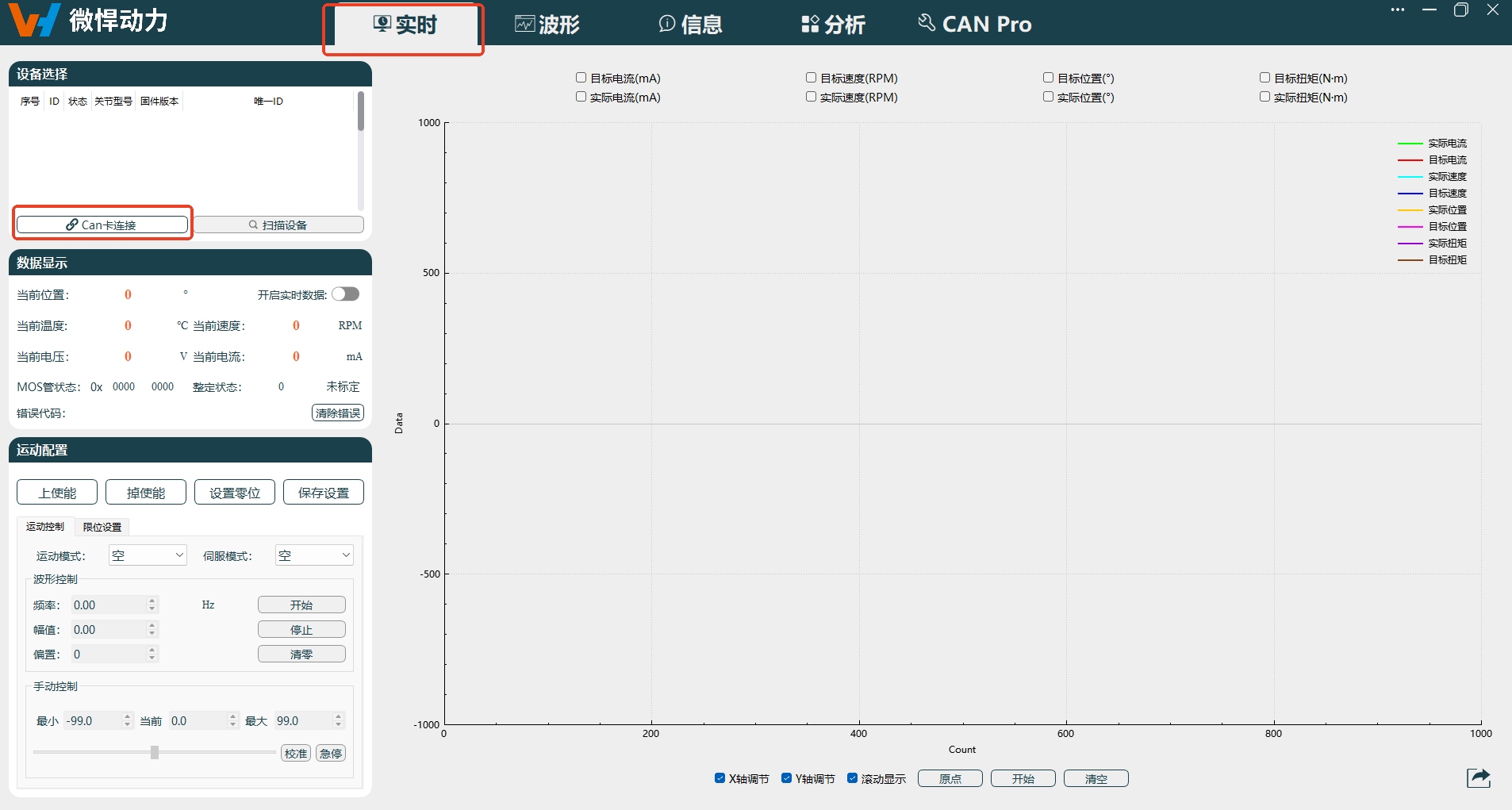The height and width of the screenshot is (810, 1512).
Task: Click the VV logo icon
Action: coord(35,21)
